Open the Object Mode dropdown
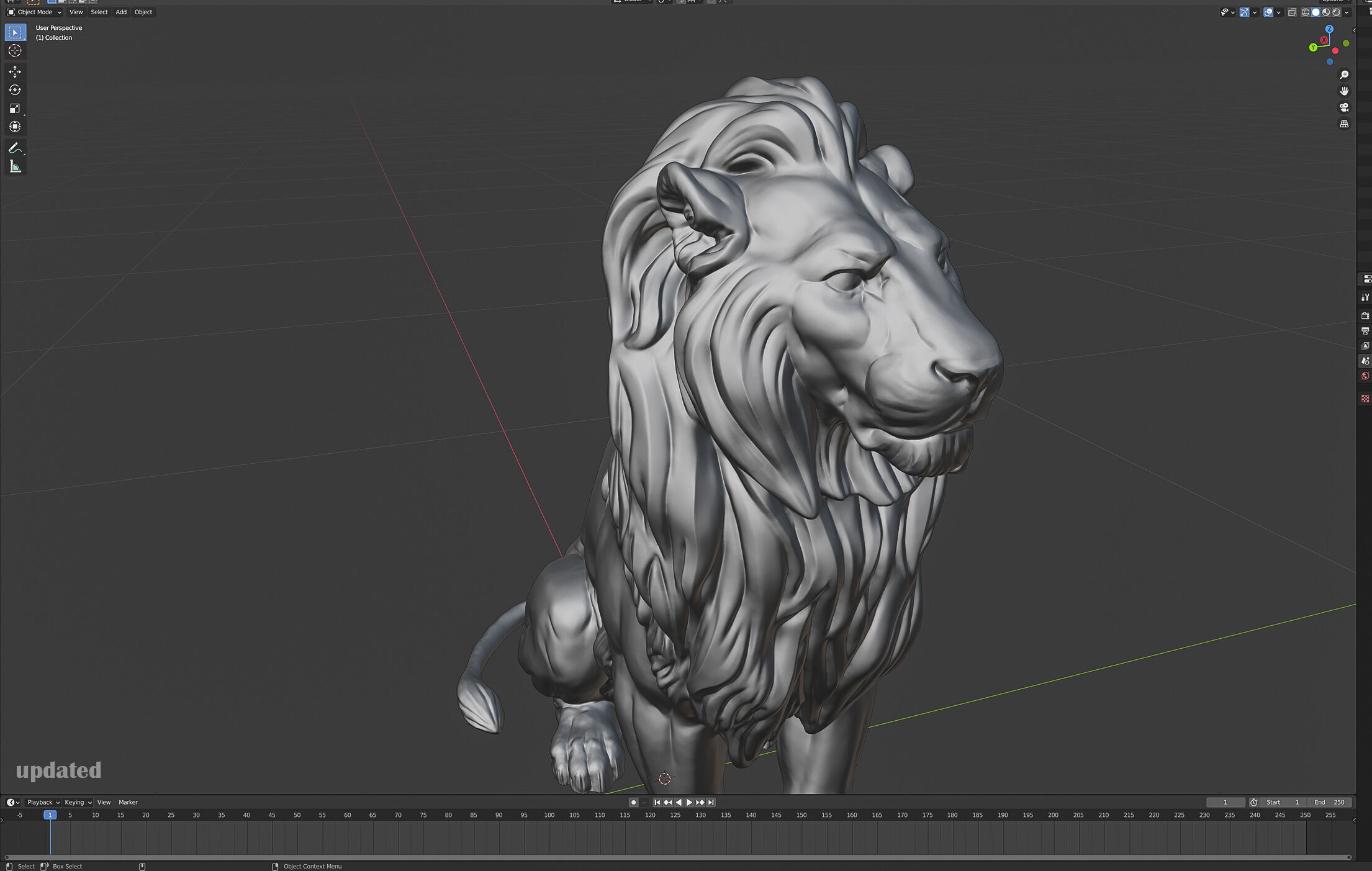 35,12
